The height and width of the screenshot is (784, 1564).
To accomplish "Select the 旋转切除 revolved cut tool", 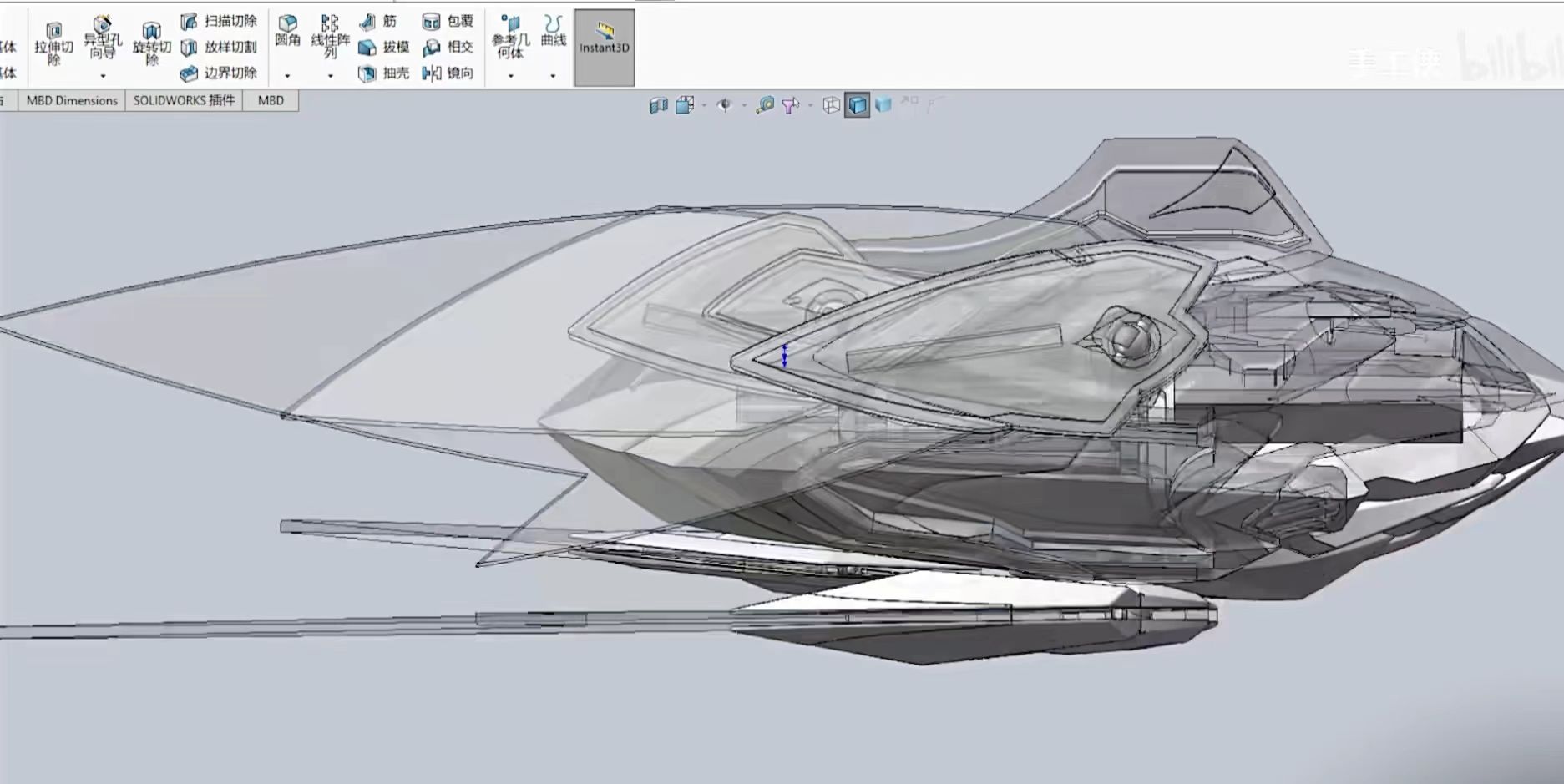I will coord(151,43).
